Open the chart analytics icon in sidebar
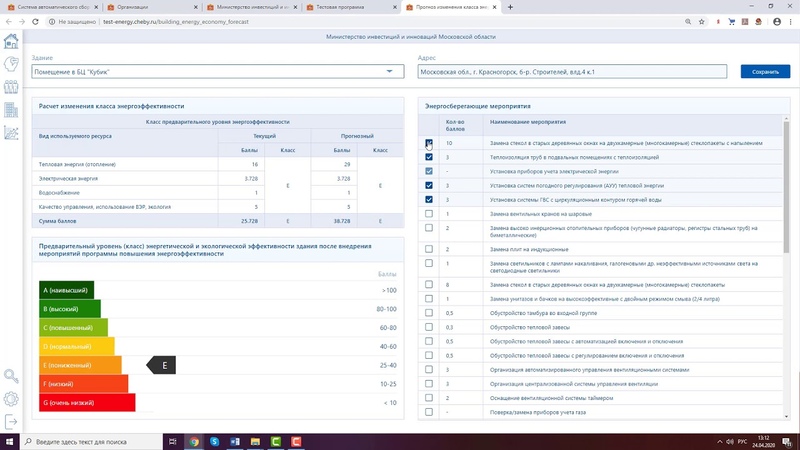The height and width of the screenshot is (450, 800). (x=11, y=133)
